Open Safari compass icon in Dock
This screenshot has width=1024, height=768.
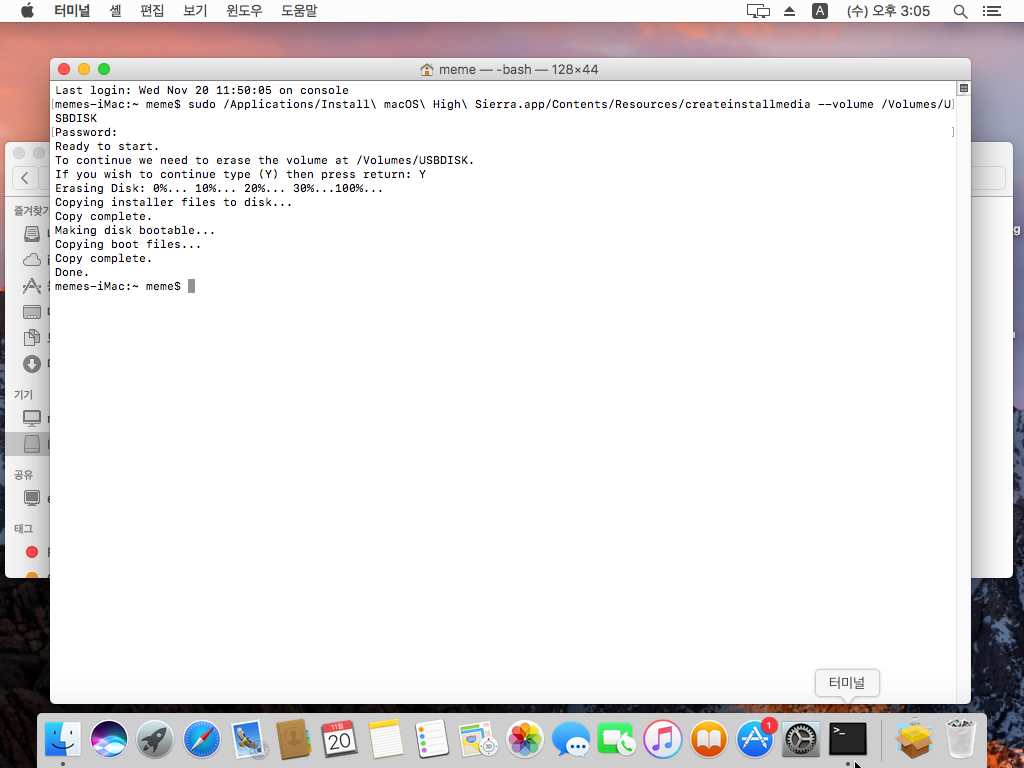click(x=201, y=739)
